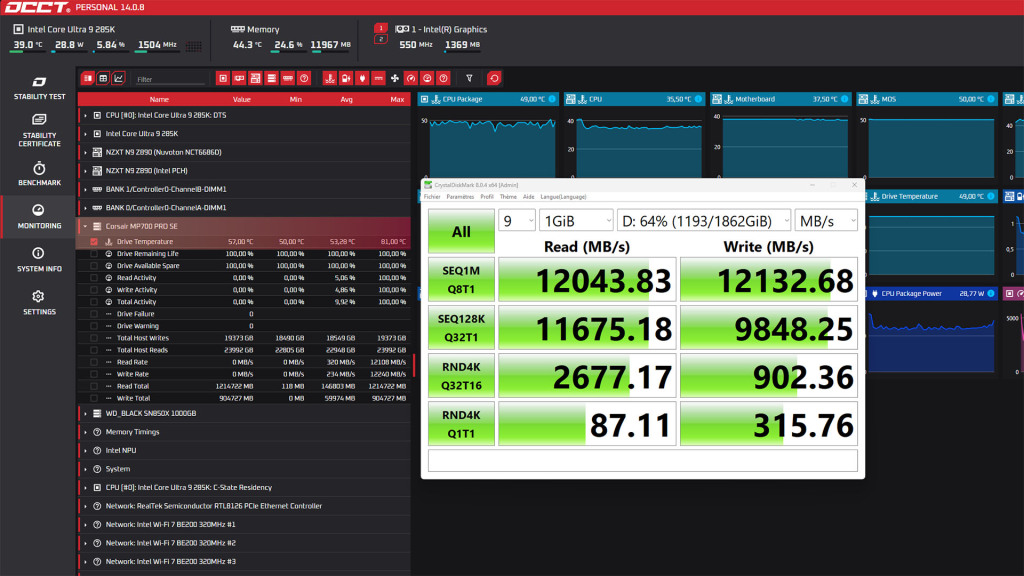The height and width of the screenshot is (576, 1024).
Task: Toggle usage dial readings filter icon
Action: 427,78
